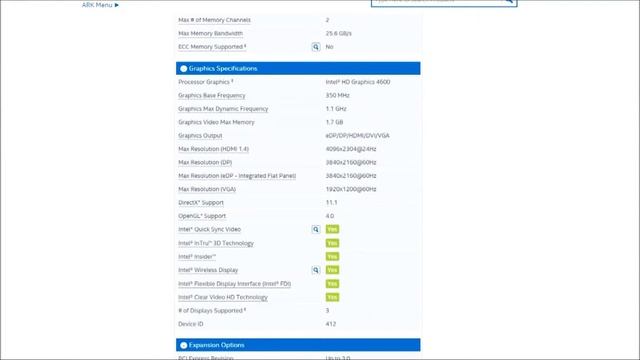This screenshot has height=360, width=640.
Task: Click the Yes badge for Intel Quick Sync Video
Action: coord(332,229)
